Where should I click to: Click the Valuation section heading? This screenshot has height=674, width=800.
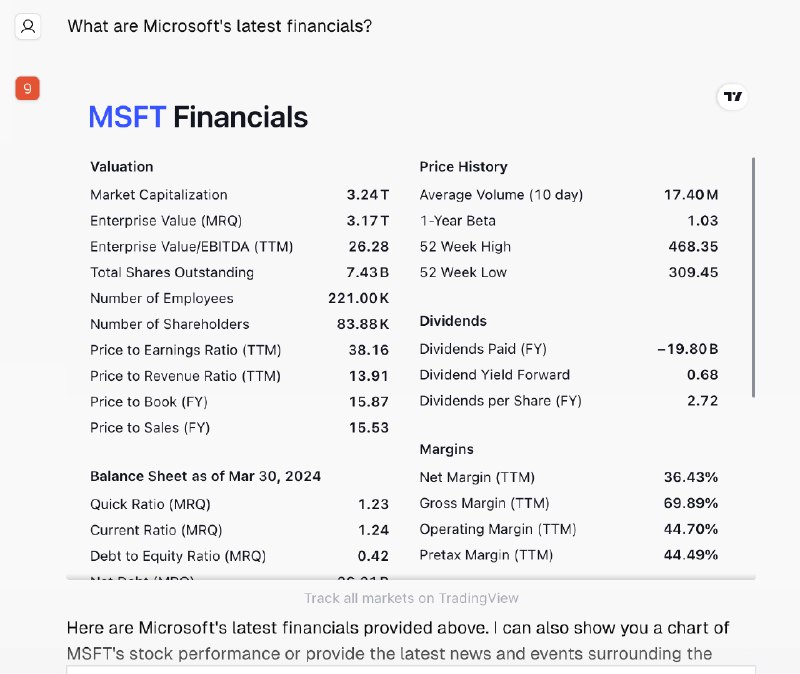(x=121, y=167)
